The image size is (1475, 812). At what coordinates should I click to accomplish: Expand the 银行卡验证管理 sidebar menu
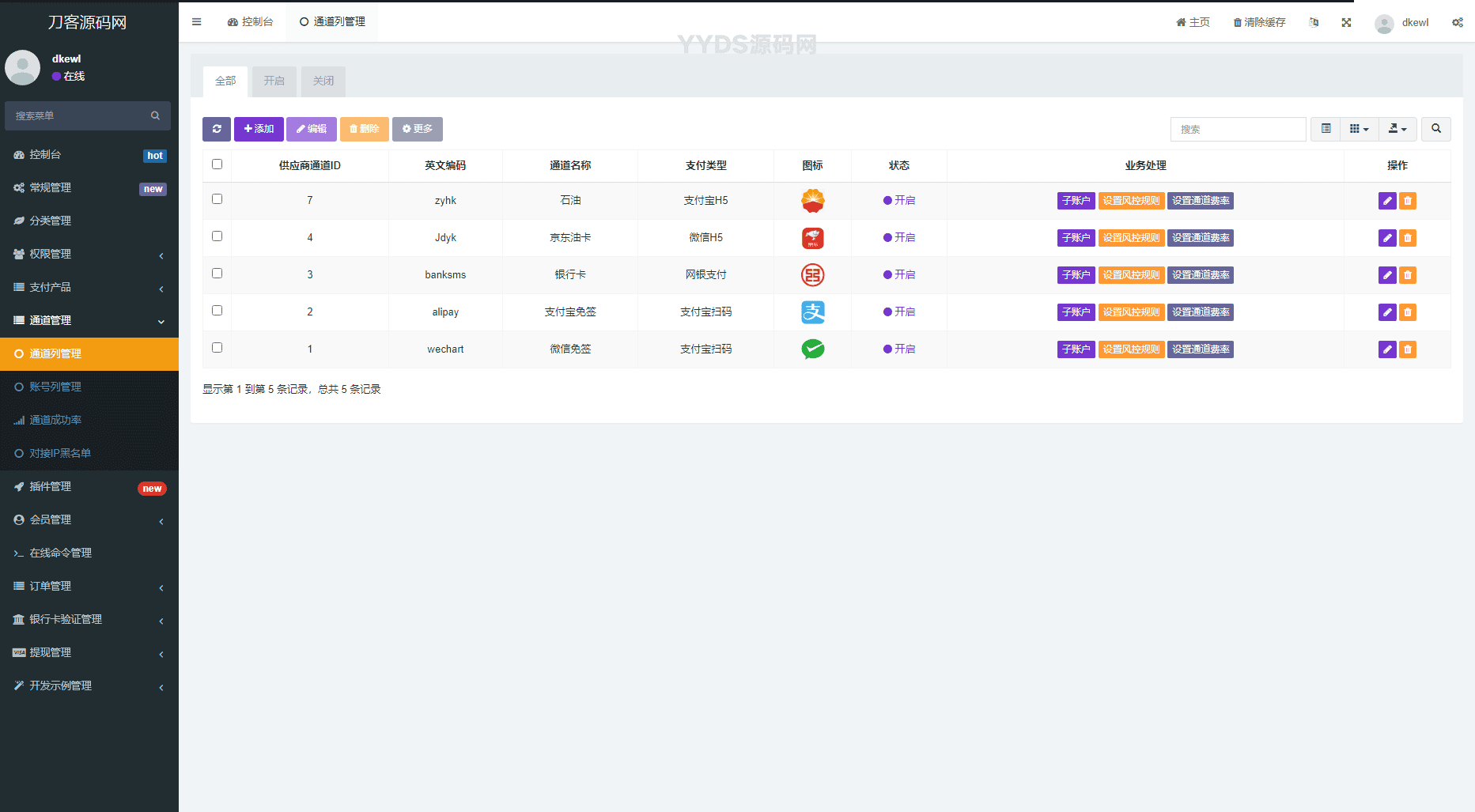tap(89, 620)
